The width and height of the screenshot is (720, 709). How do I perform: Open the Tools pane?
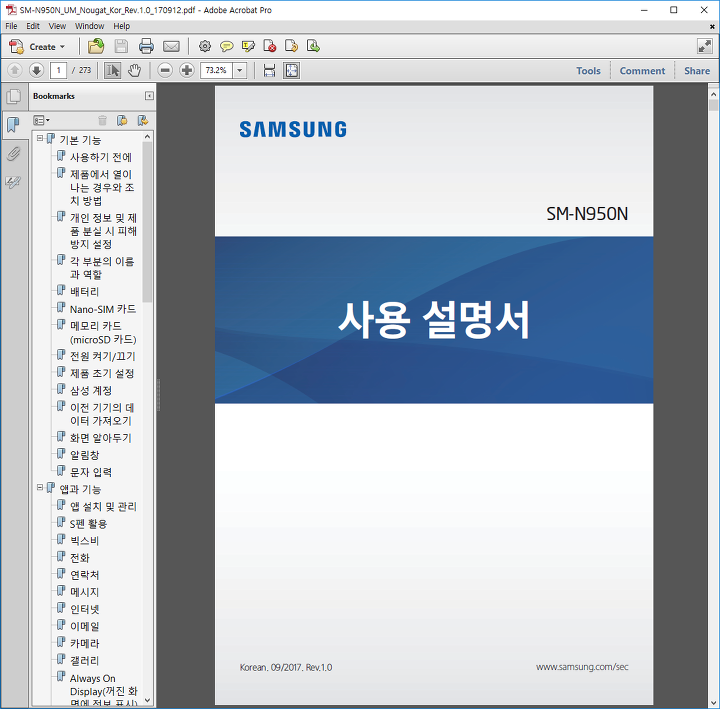point(588,71)
